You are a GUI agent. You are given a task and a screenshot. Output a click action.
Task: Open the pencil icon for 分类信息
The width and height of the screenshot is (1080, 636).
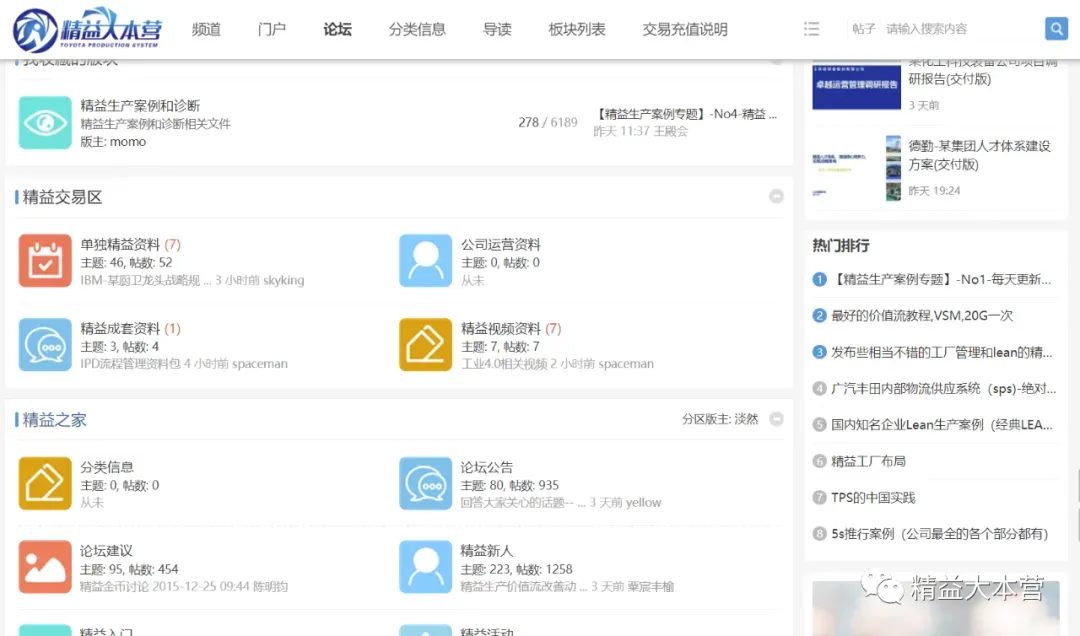coord(45,483)
